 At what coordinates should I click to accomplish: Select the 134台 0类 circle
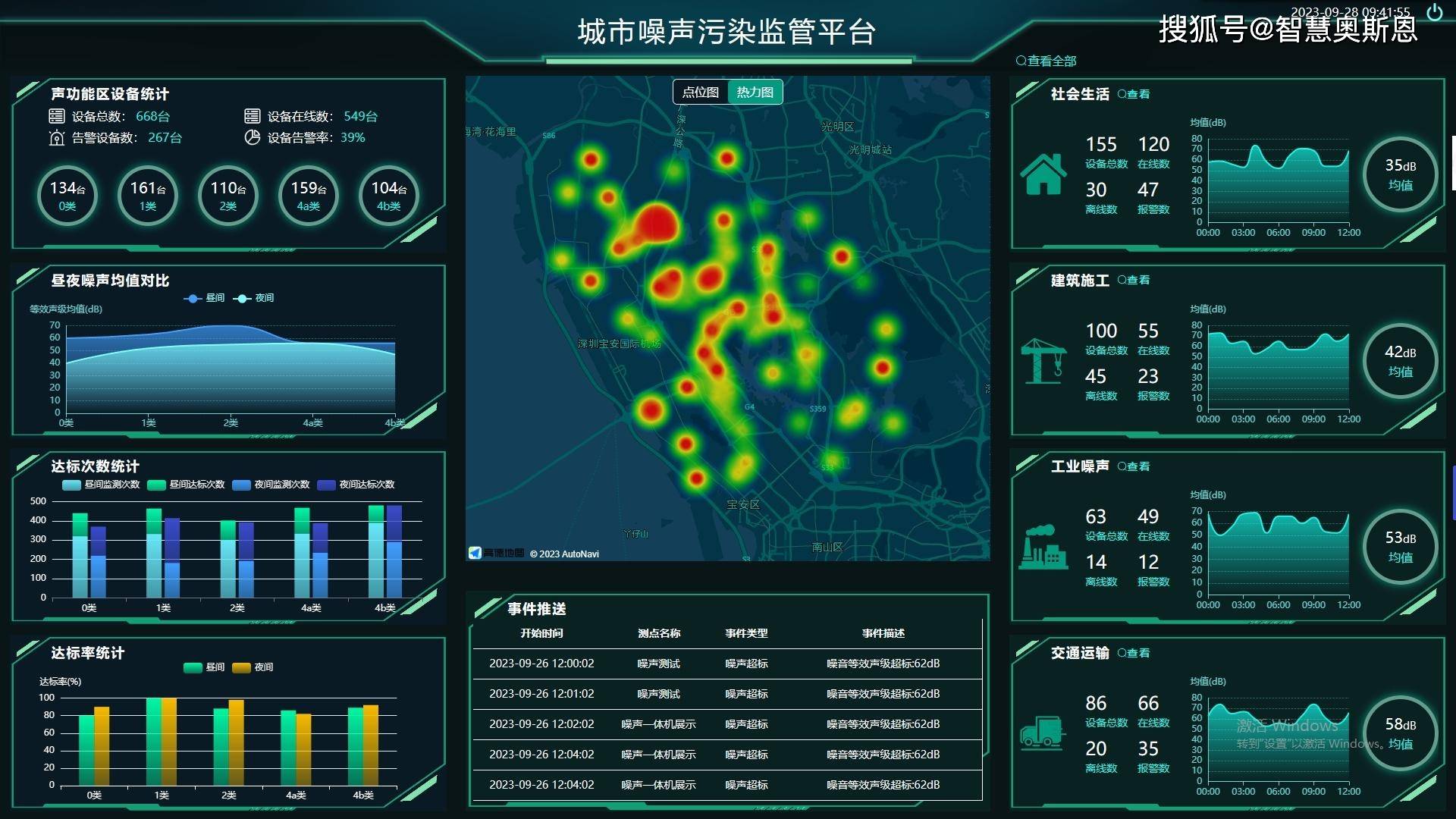[x=67, y=195]
